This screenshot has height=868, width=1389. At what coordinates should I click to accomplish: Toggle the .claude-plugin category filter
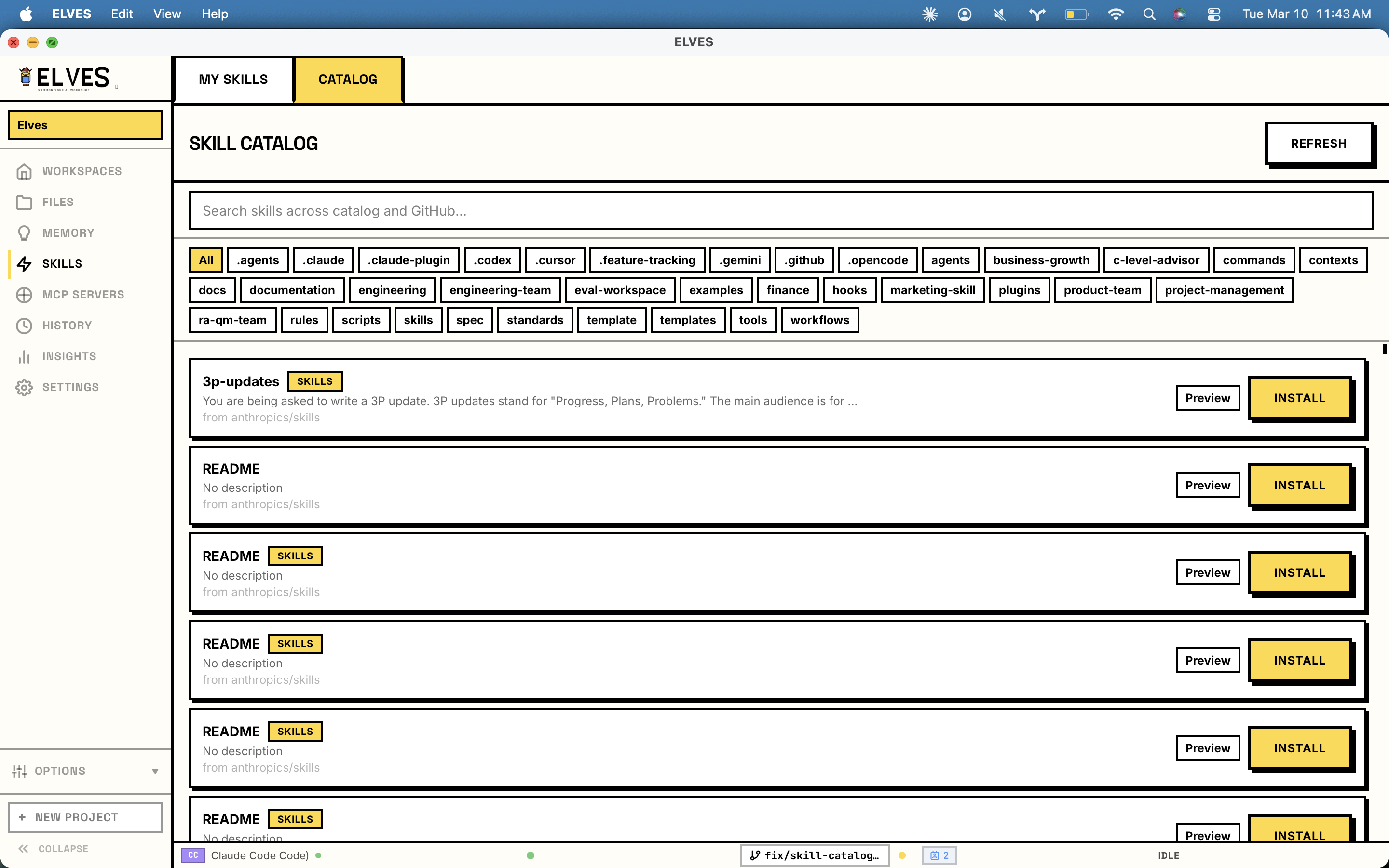pos(409,260)
